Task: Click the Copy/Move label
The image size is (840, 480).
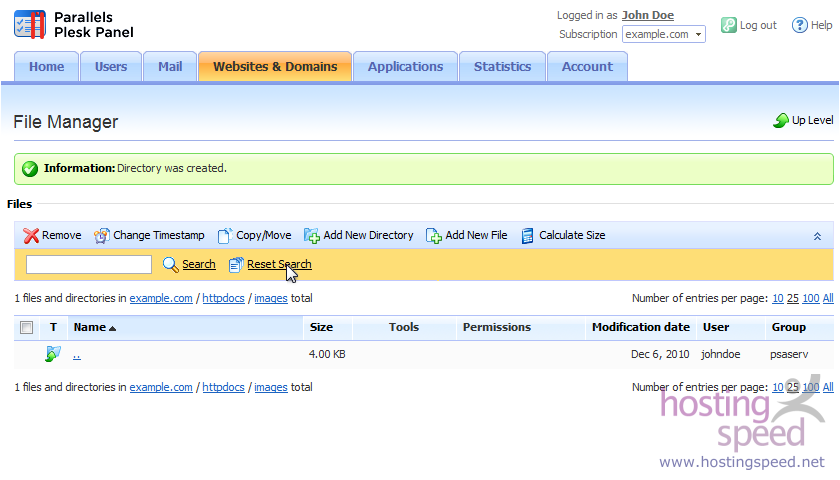Action: (x=264, y=235)
